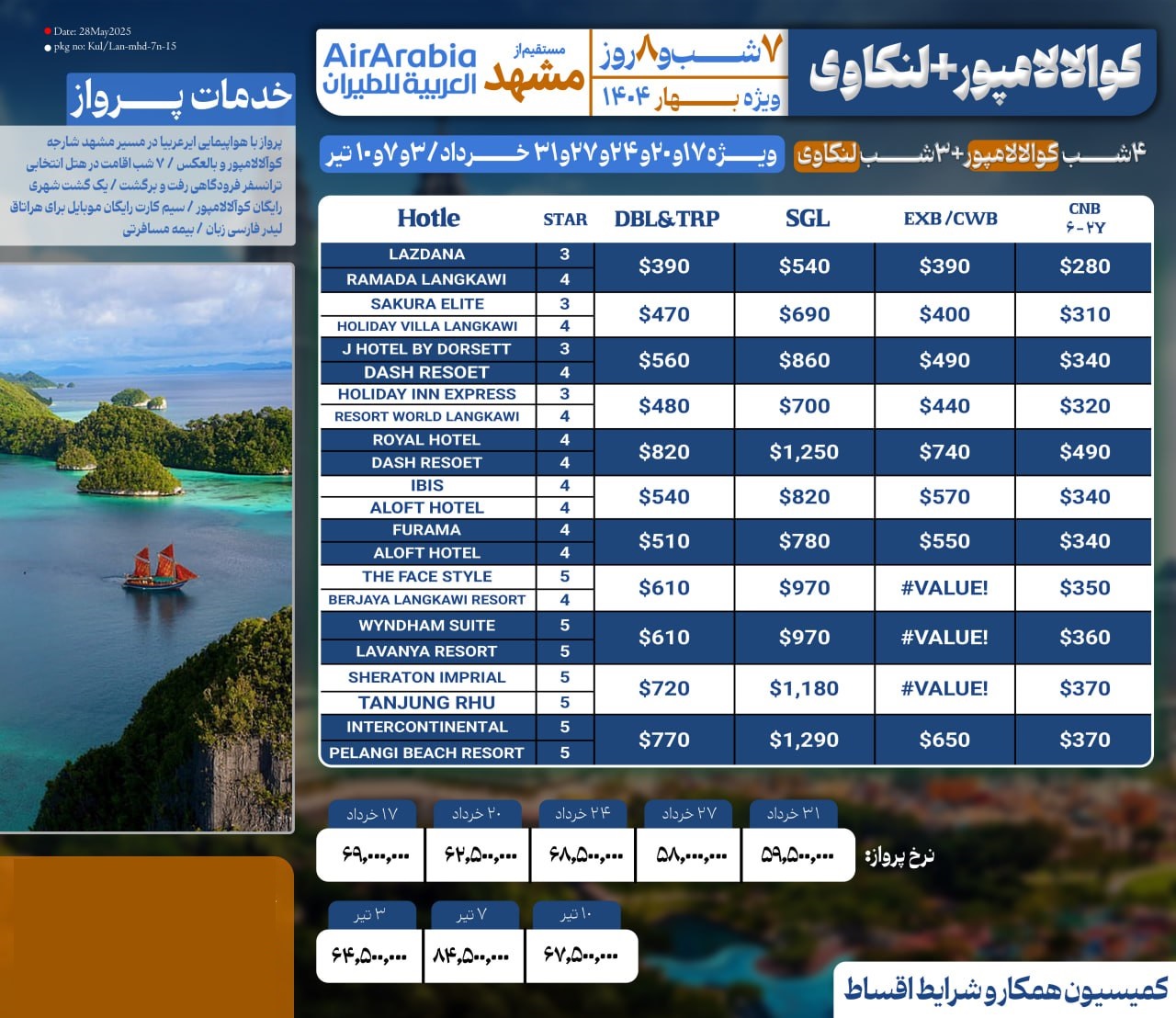Click the '۲۴ خرداد' flight date tab

(x=582, y=814)
